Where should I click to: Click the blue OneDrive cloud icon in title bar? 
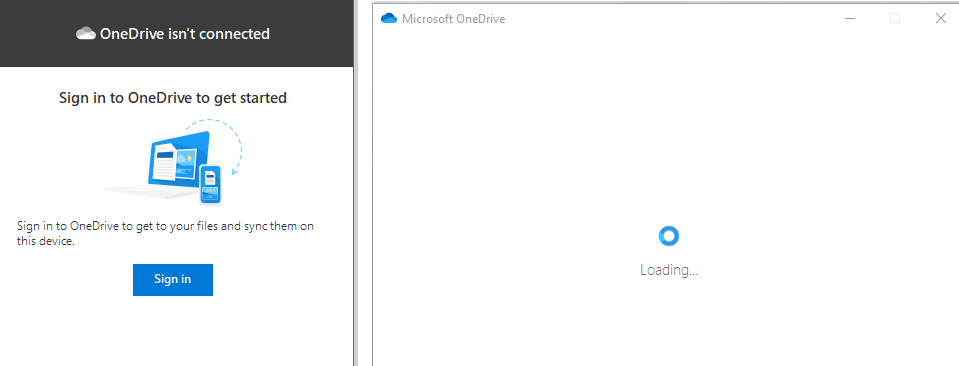389,18
